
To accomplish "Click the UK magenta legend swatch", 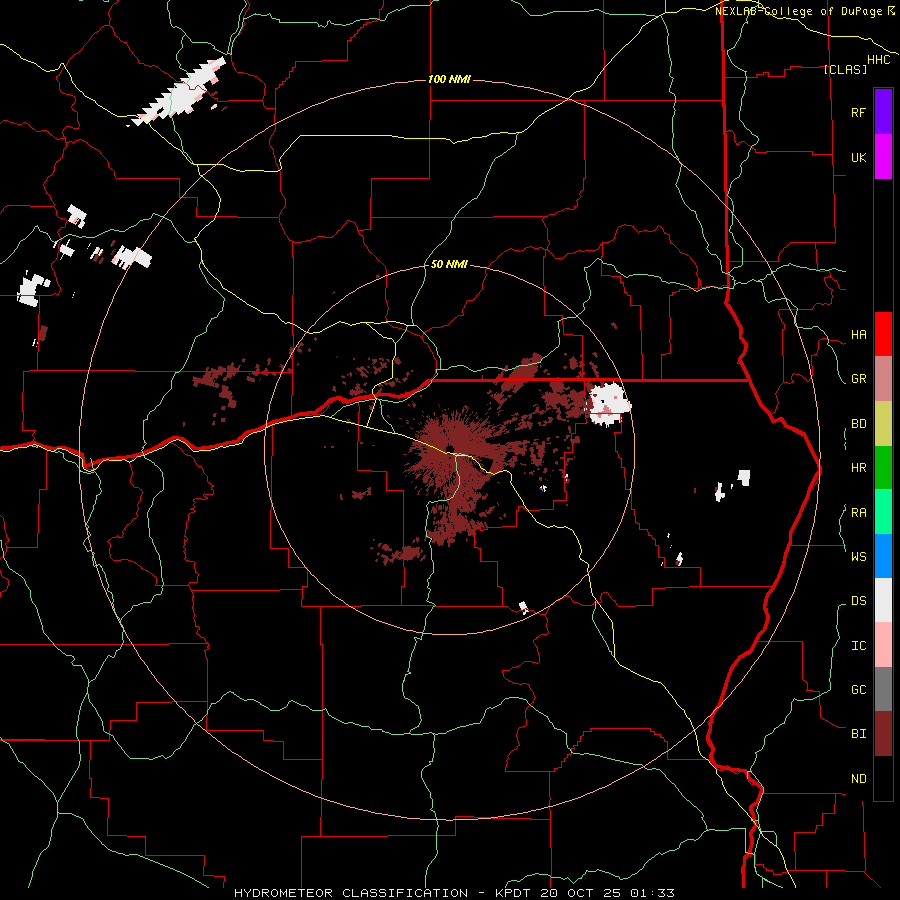I will tap(883, 157).
